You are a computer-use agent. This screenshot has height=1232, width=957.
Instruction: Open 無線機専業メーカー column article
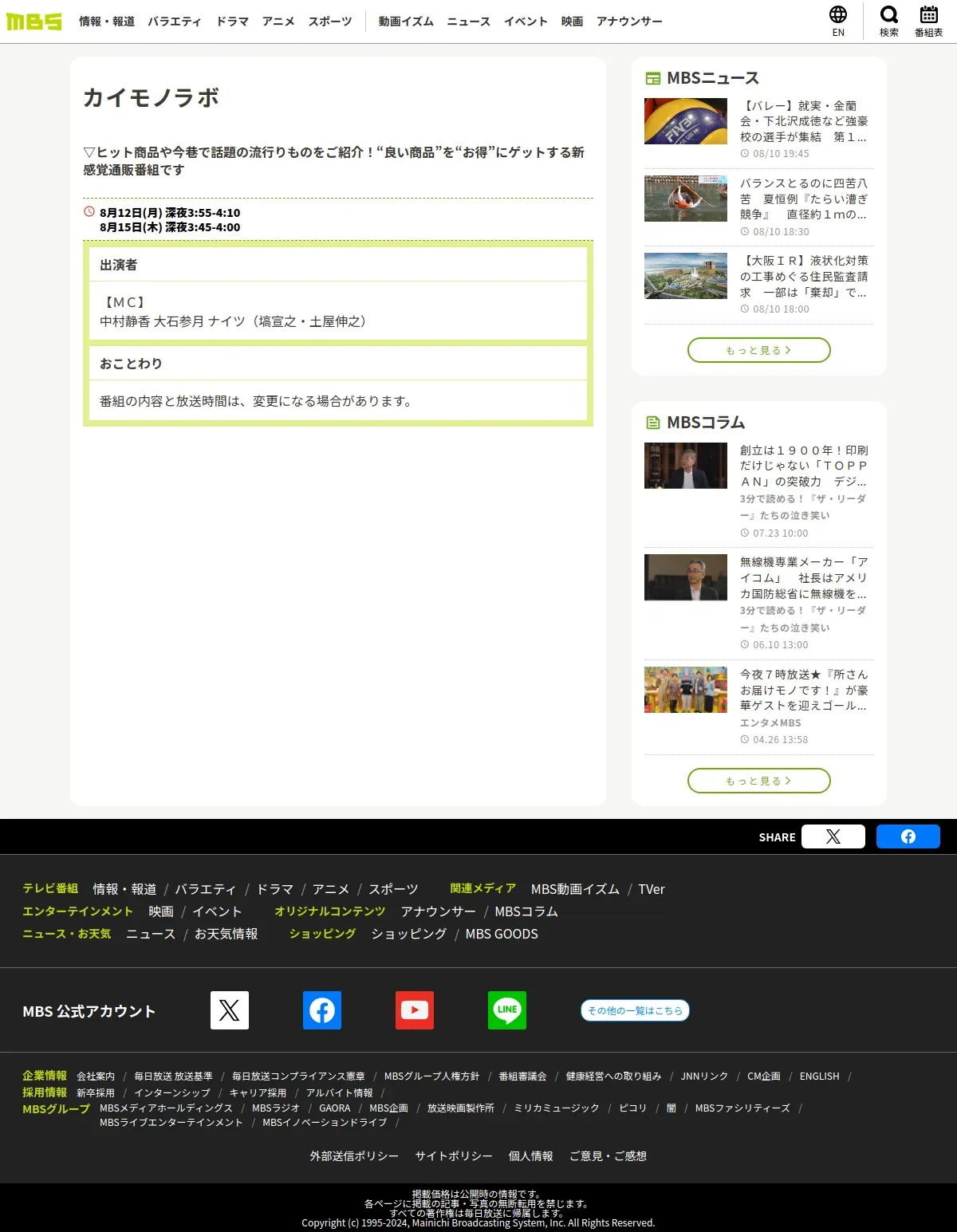[x=804, y=577]
